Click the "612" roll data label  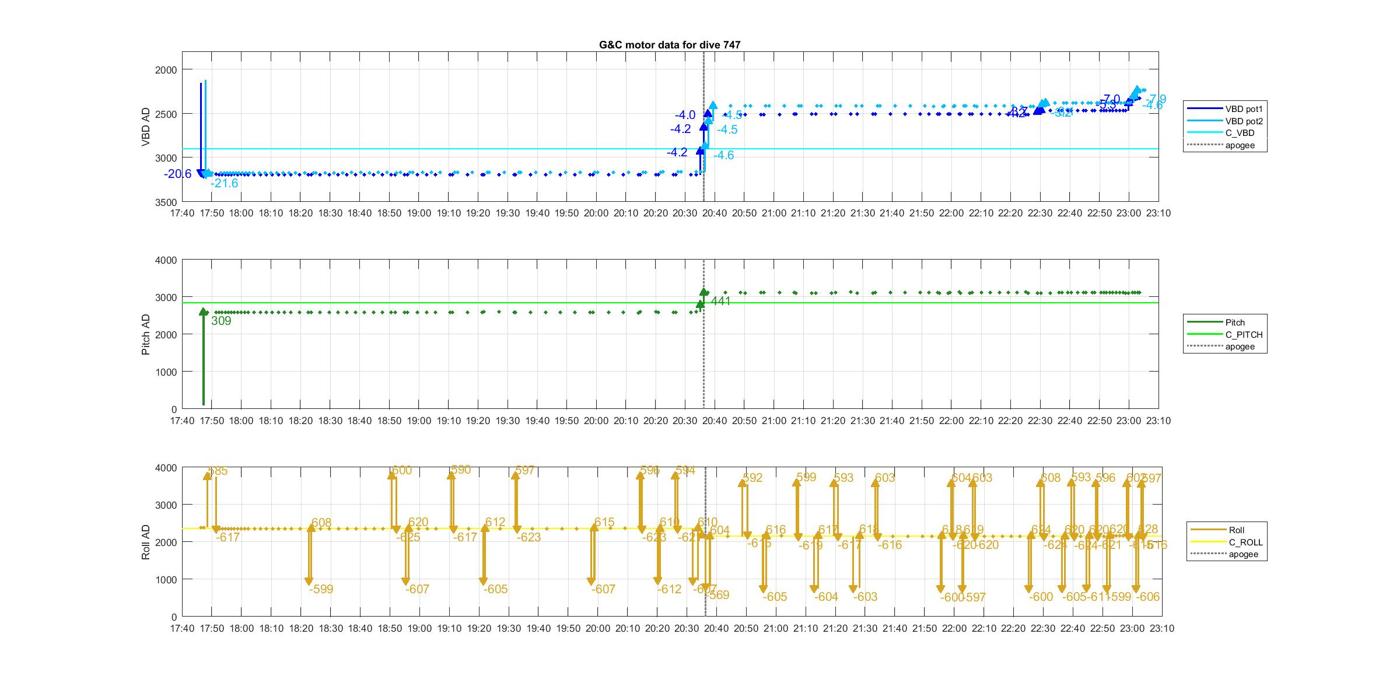click(x=495, y=523)
